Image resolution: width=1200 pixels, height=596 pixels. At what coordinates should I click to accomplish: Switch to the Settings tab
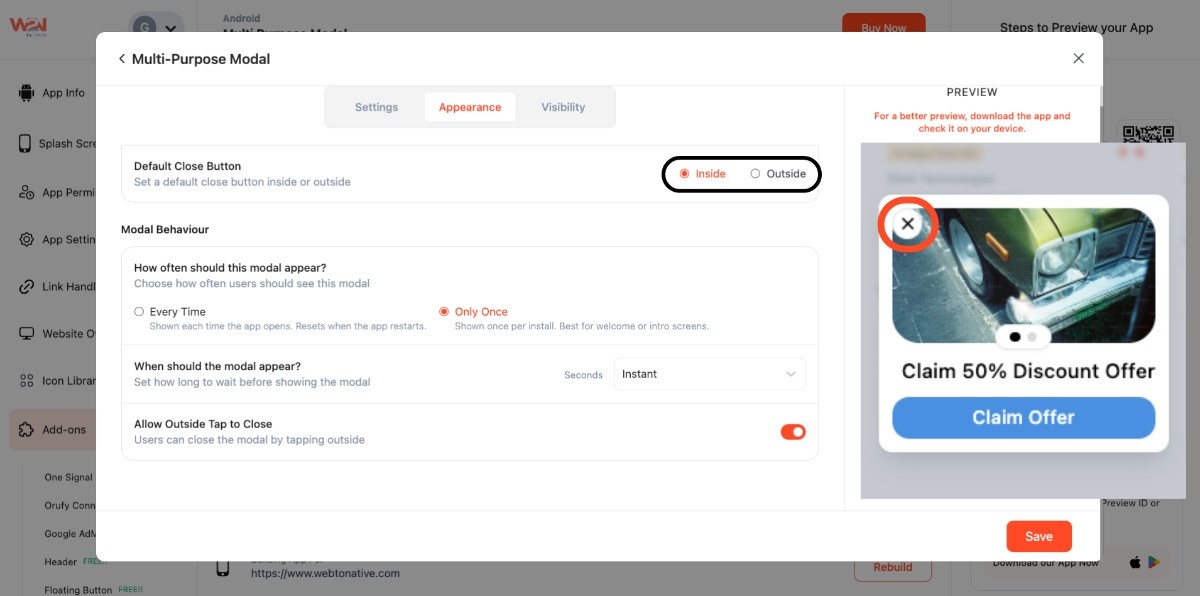pos(376,107)
